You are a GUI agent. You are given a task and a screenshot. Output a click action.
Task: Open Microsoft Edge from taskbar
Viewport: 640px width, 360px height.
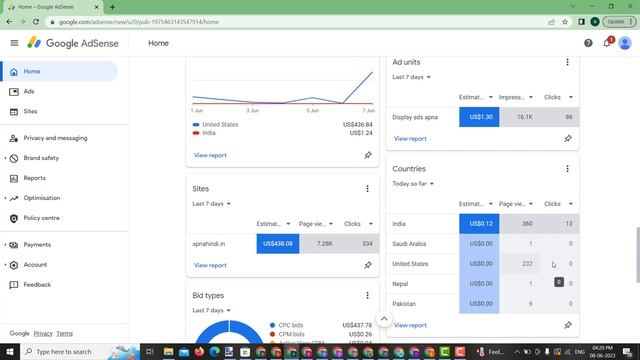[x=214, y=351]
